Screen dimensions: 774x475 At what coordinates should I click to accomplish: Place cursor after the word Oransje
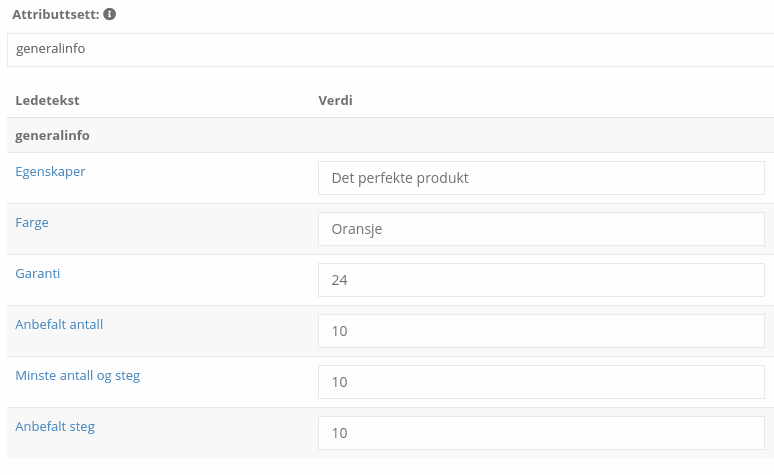point(383,229)
